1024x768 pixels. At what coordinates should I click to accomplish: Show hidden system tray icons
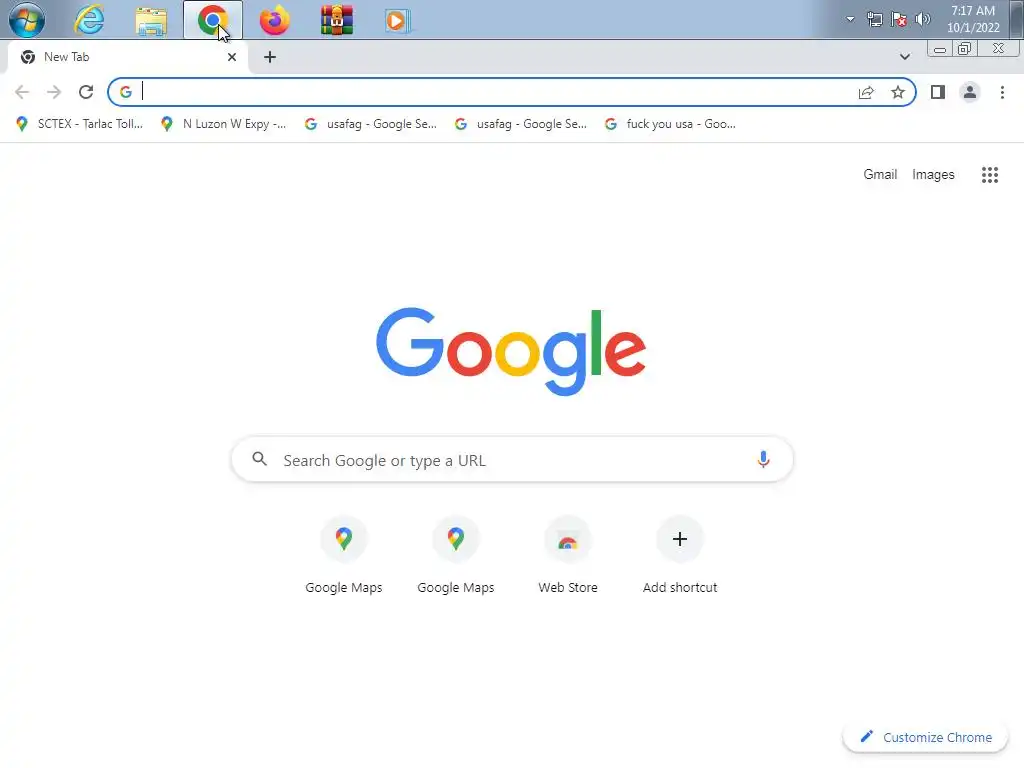tap(850, 19)
